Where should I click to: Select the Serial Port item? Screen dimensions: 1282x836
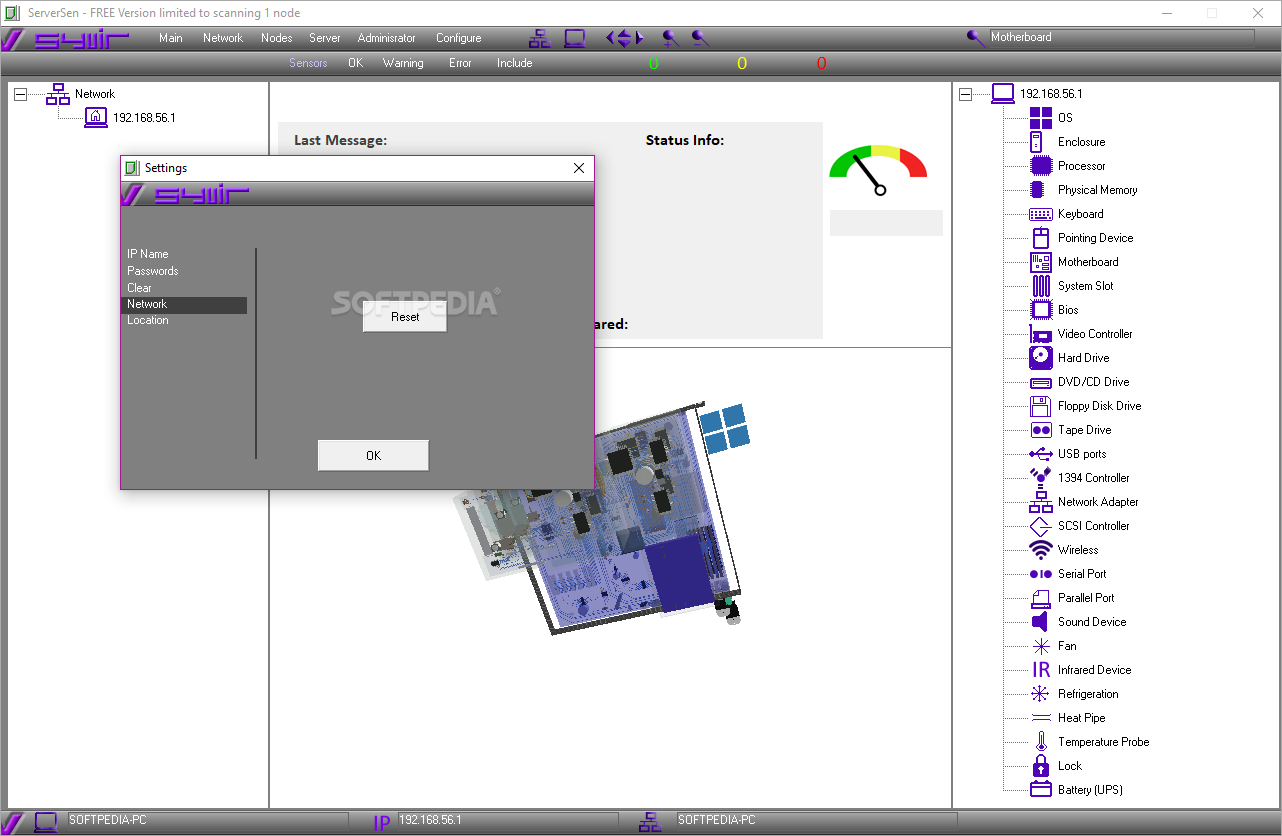[x=1082, y=574]
